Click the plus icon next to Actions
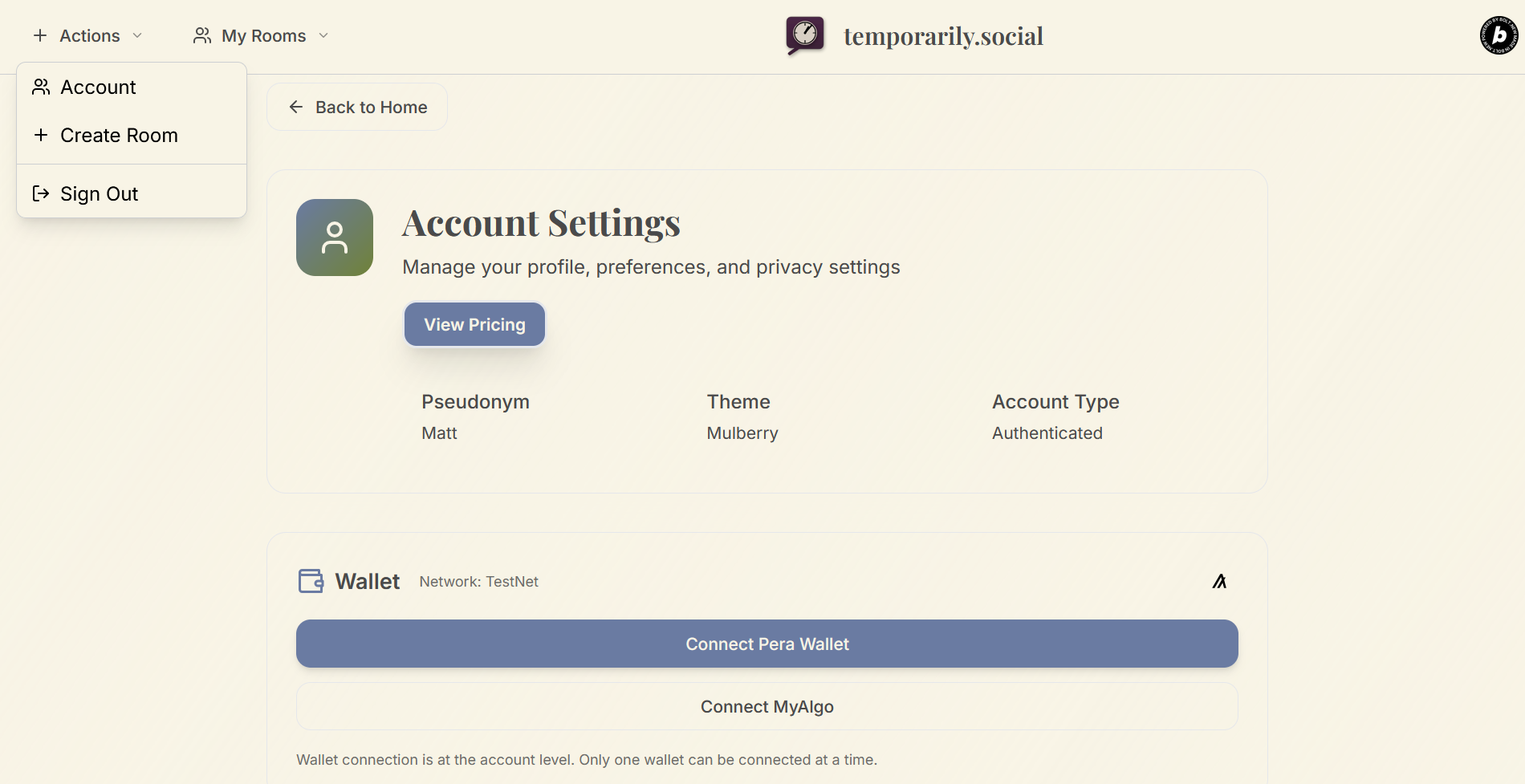Image resolution: width=1525 pixels, height=784 pixels. (x=40, y=35)
